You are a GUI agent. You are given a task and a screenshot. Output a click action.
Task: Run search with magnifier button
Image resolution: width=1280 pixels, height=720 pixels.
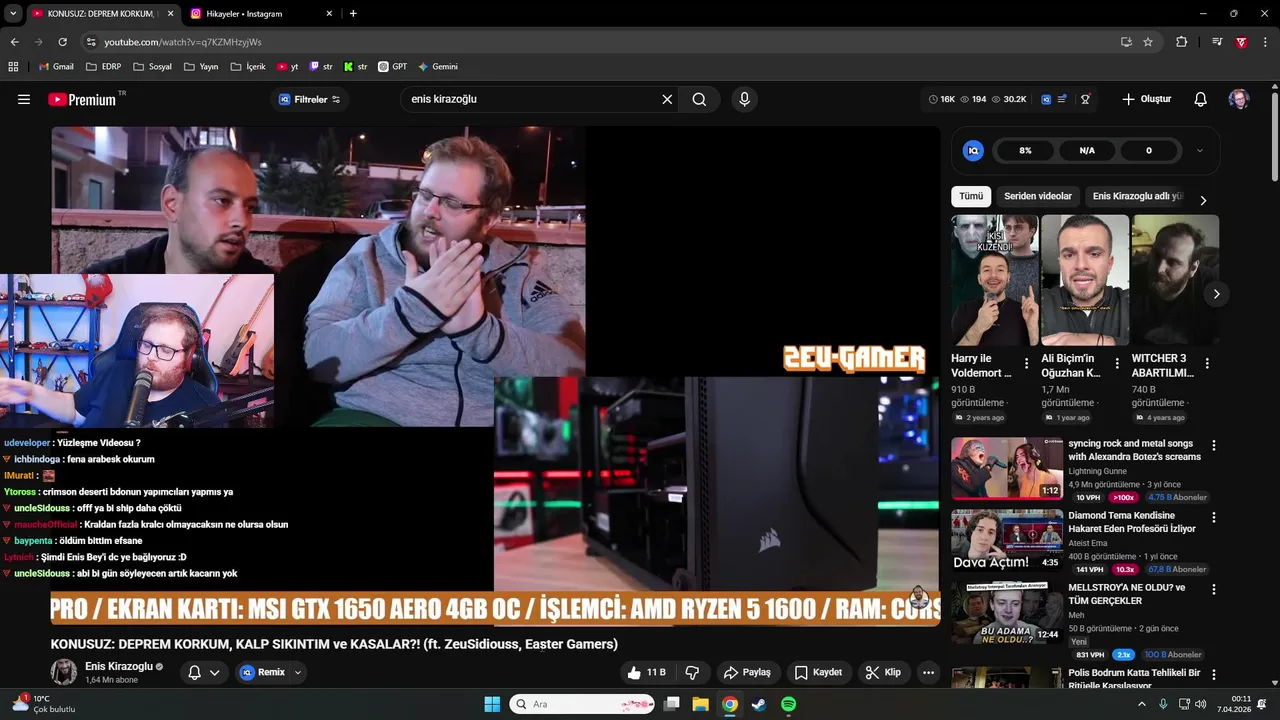pyautogui.click(x=699, y=99)
